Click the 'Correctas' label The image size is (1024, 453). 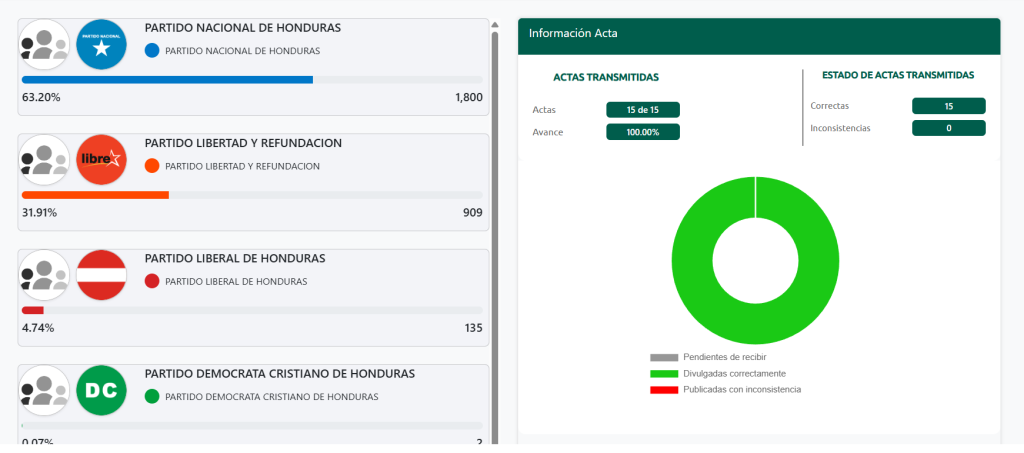coord(829,106)
